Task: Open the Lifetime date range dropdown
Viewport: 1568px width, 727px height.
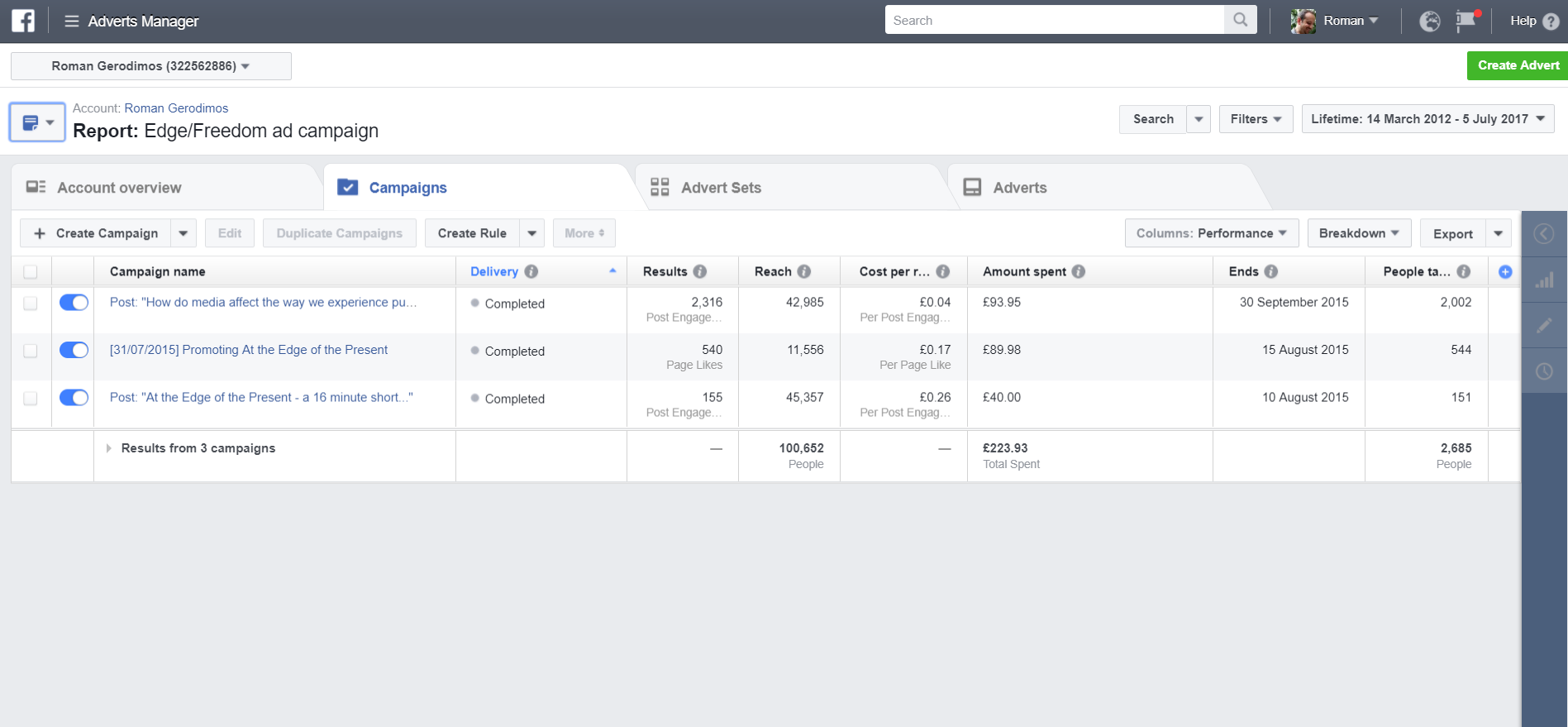Action: coord(1427,119)
